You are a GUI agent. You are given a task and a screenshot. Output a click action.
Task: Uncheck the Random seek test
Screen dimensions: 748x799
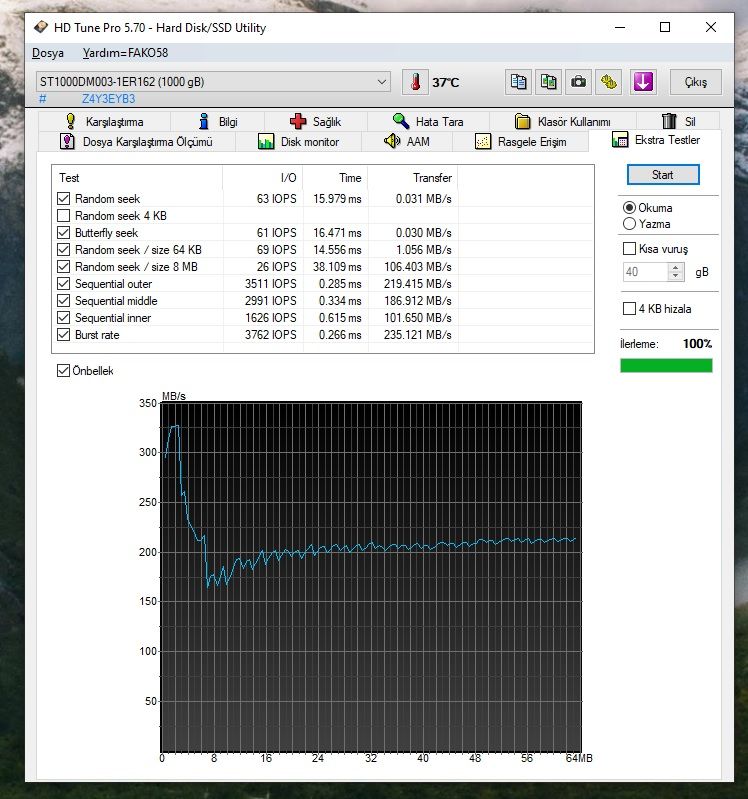coord(63,198)
